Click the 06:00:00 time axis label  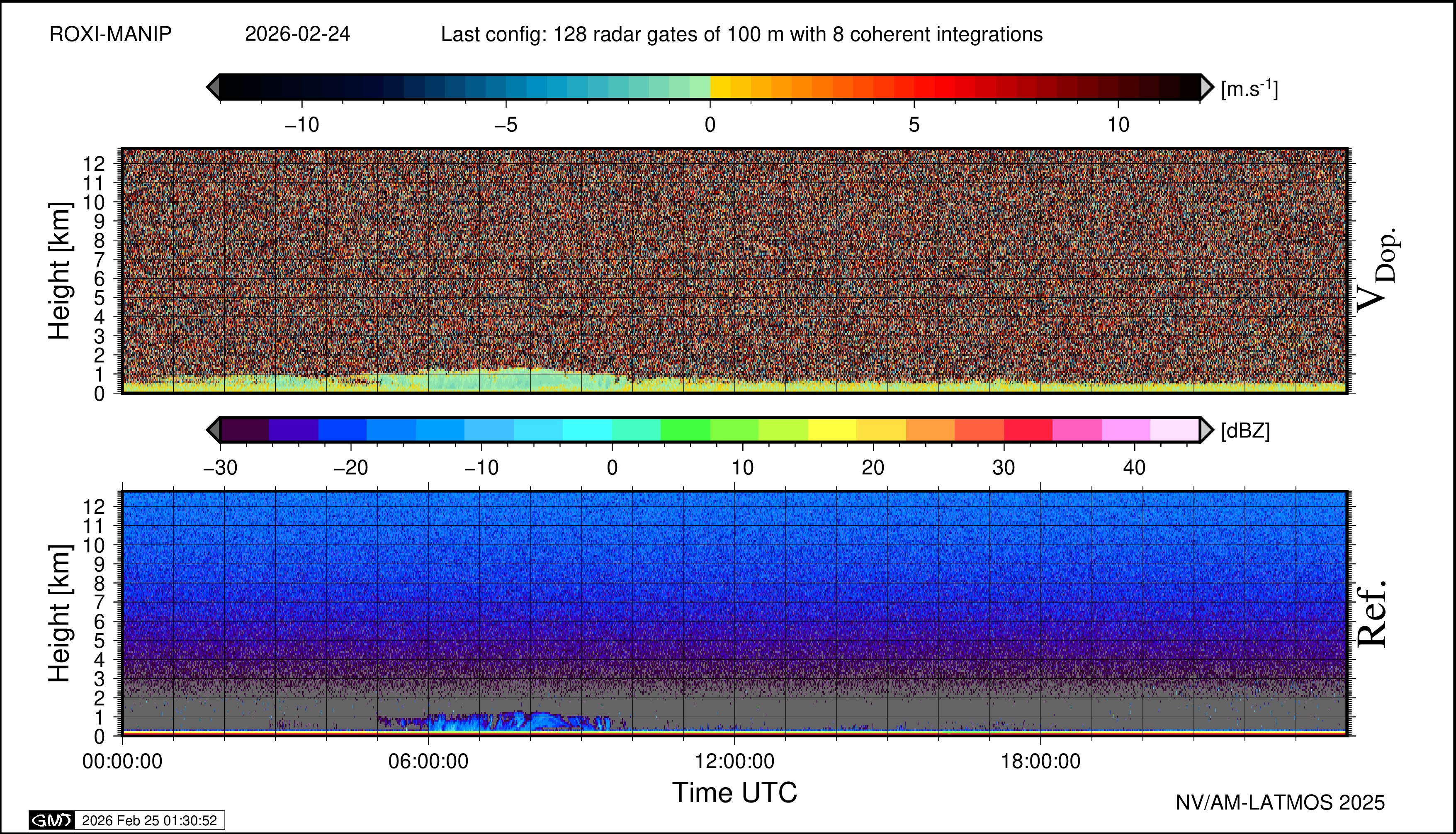tap(428, 761)
